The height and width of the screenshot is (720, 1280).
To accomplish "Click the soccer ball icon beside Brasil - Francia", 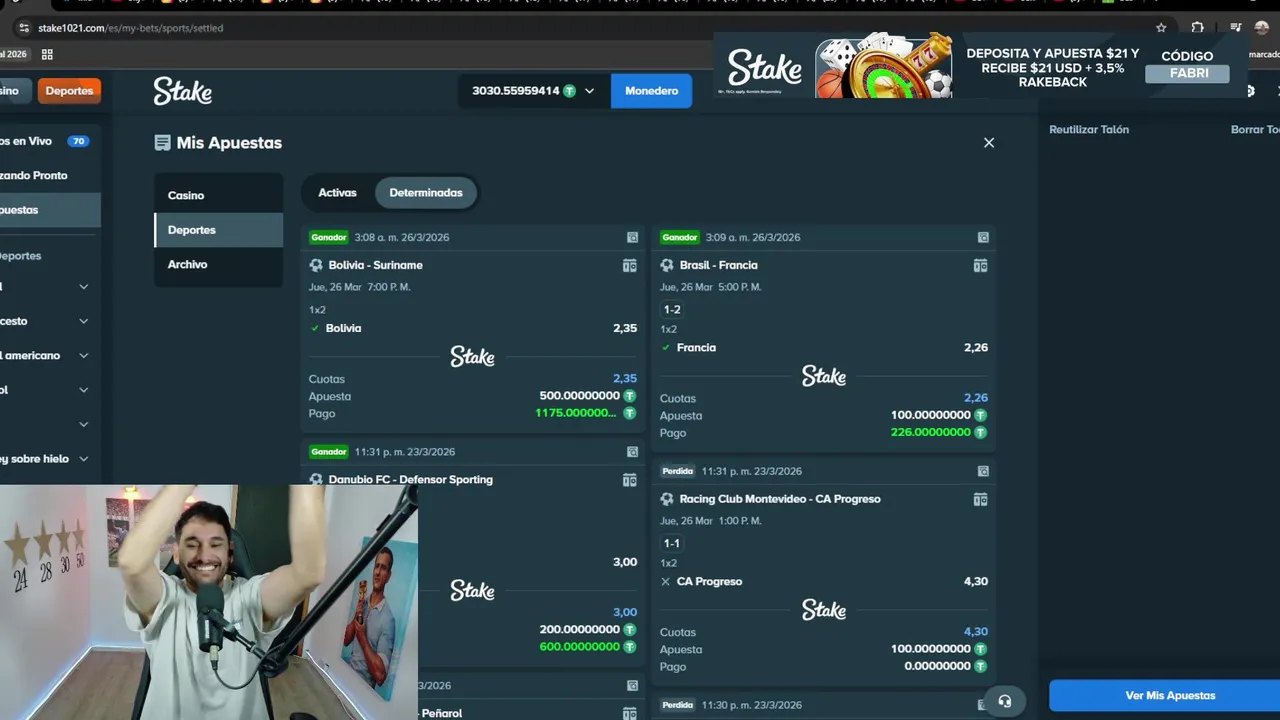I will tap(667, 266).
